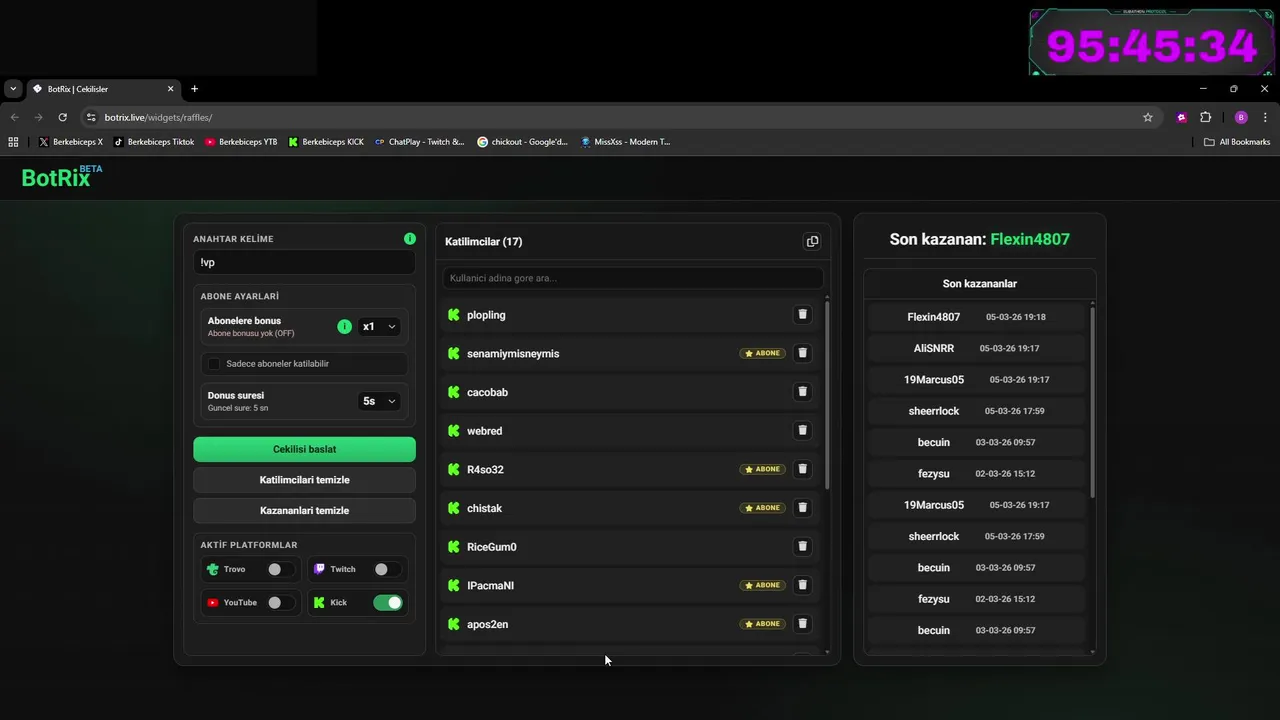Image resolution: width=1280 pixels, height=720 pixels.
Task: Open Berkebiceps KICK bookmark
Action: click(x=326, y=142)
